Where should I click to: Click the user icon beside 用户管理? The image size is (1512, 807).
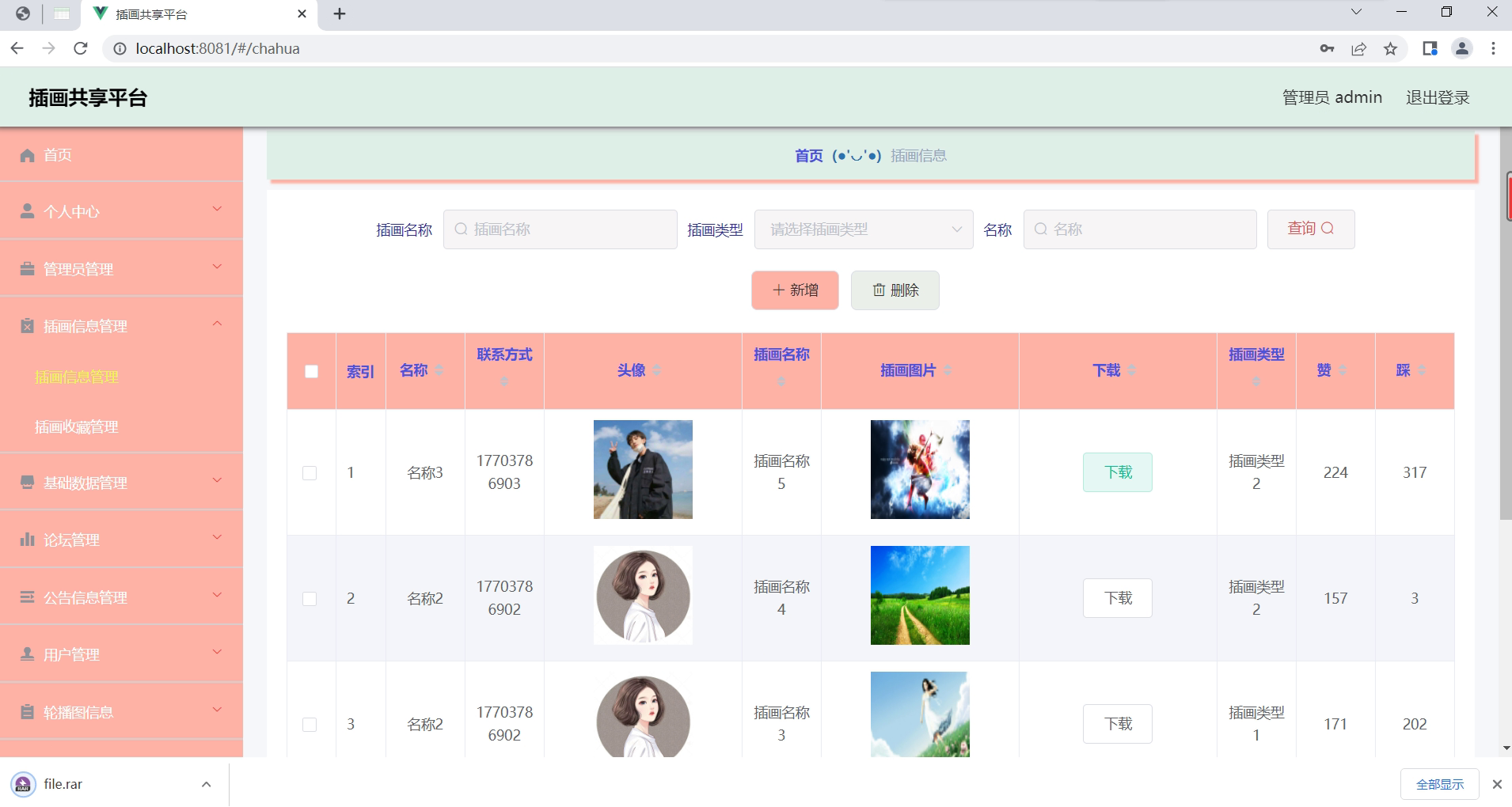click(27, 654)
